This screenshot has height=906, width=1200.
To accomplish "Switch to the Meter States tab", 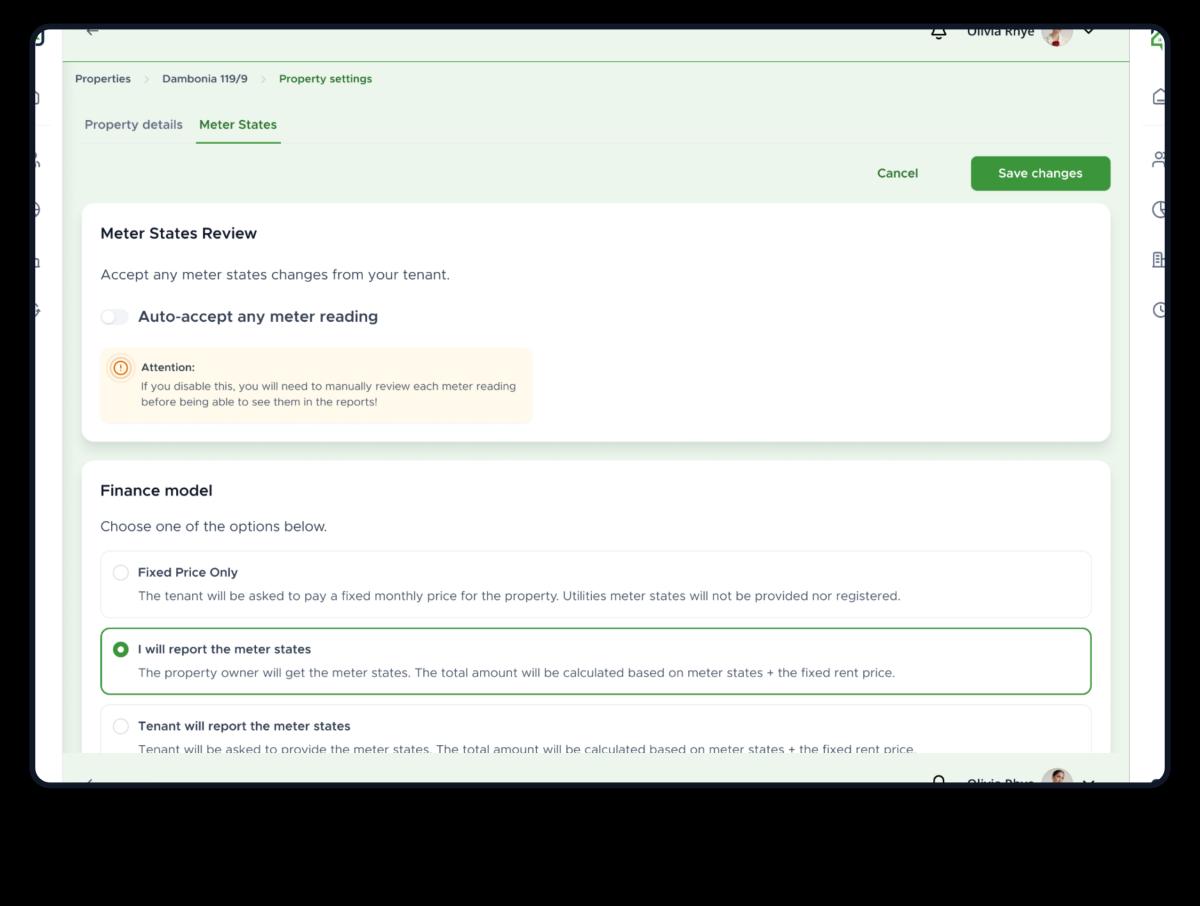I will (238, 125).
